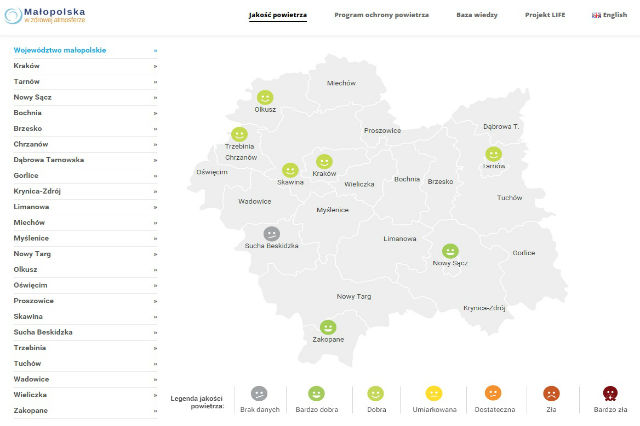Click the Kraków smiley marker on map

324,161
